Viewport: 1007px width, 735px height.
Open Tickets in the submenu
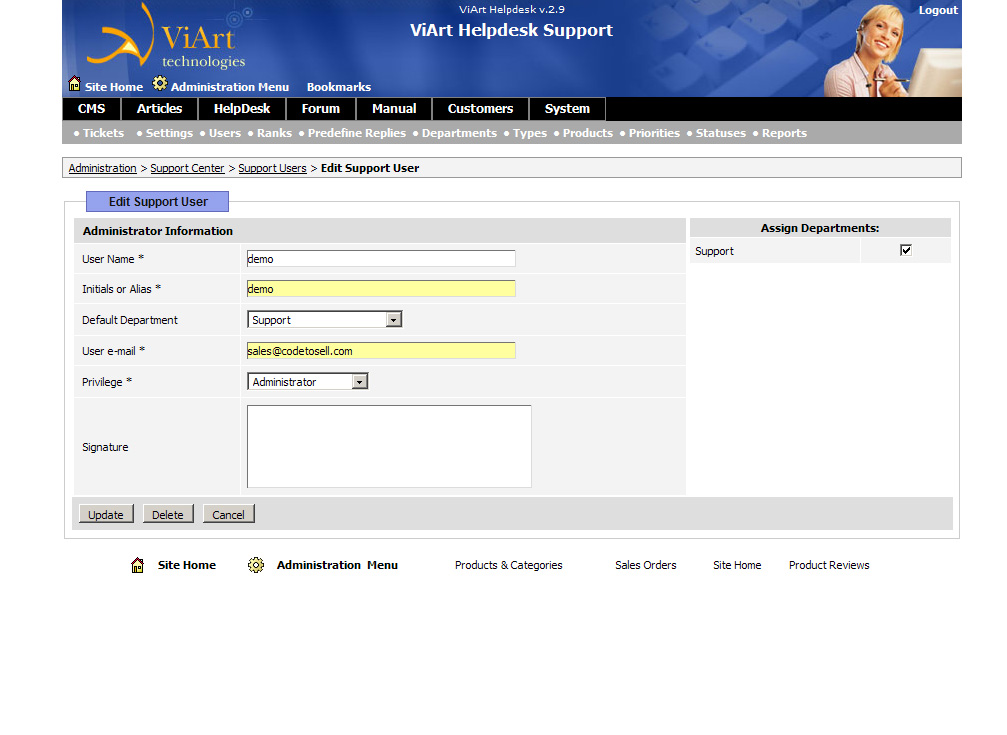[103, 133]
